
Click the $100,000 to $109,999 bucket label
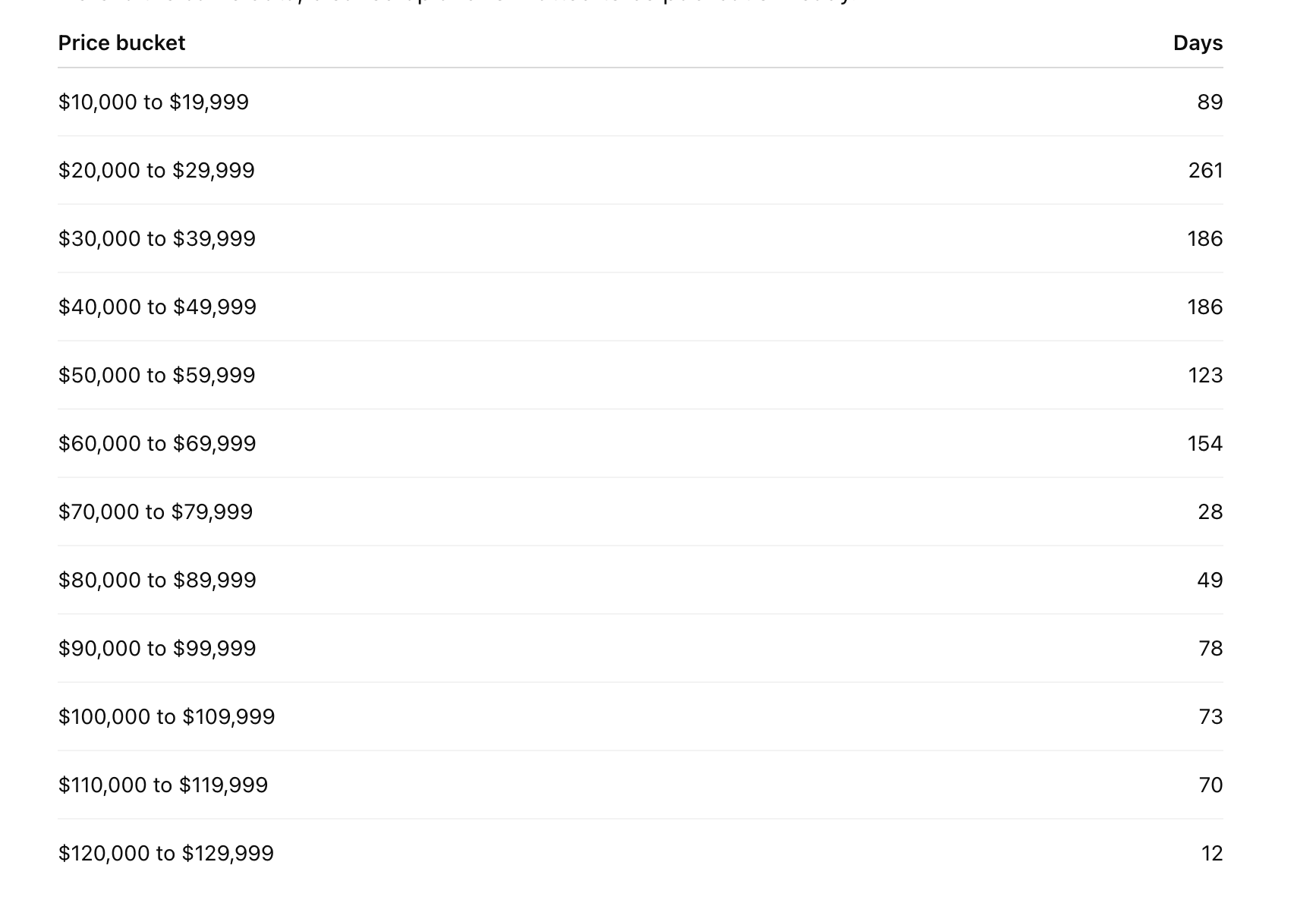(x=166, y=717)
